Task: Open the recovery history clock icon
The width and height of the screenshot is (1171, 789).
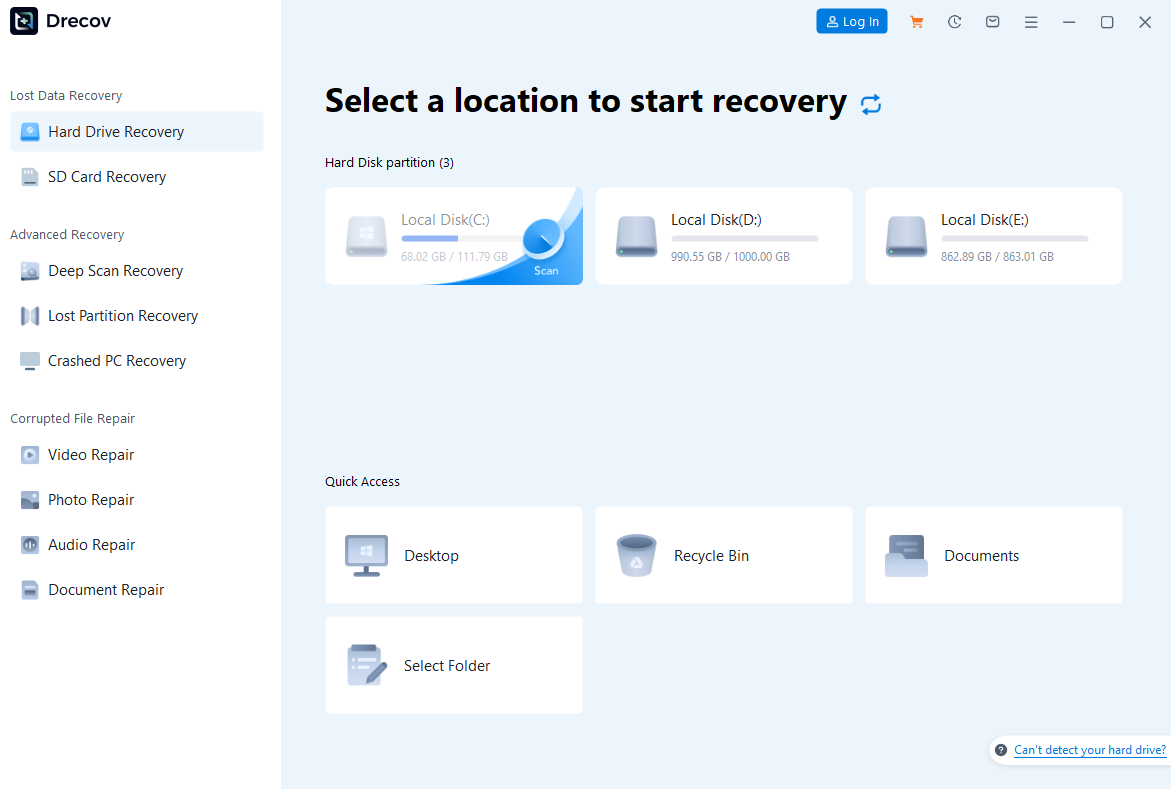Action: [x=954, y=21]
